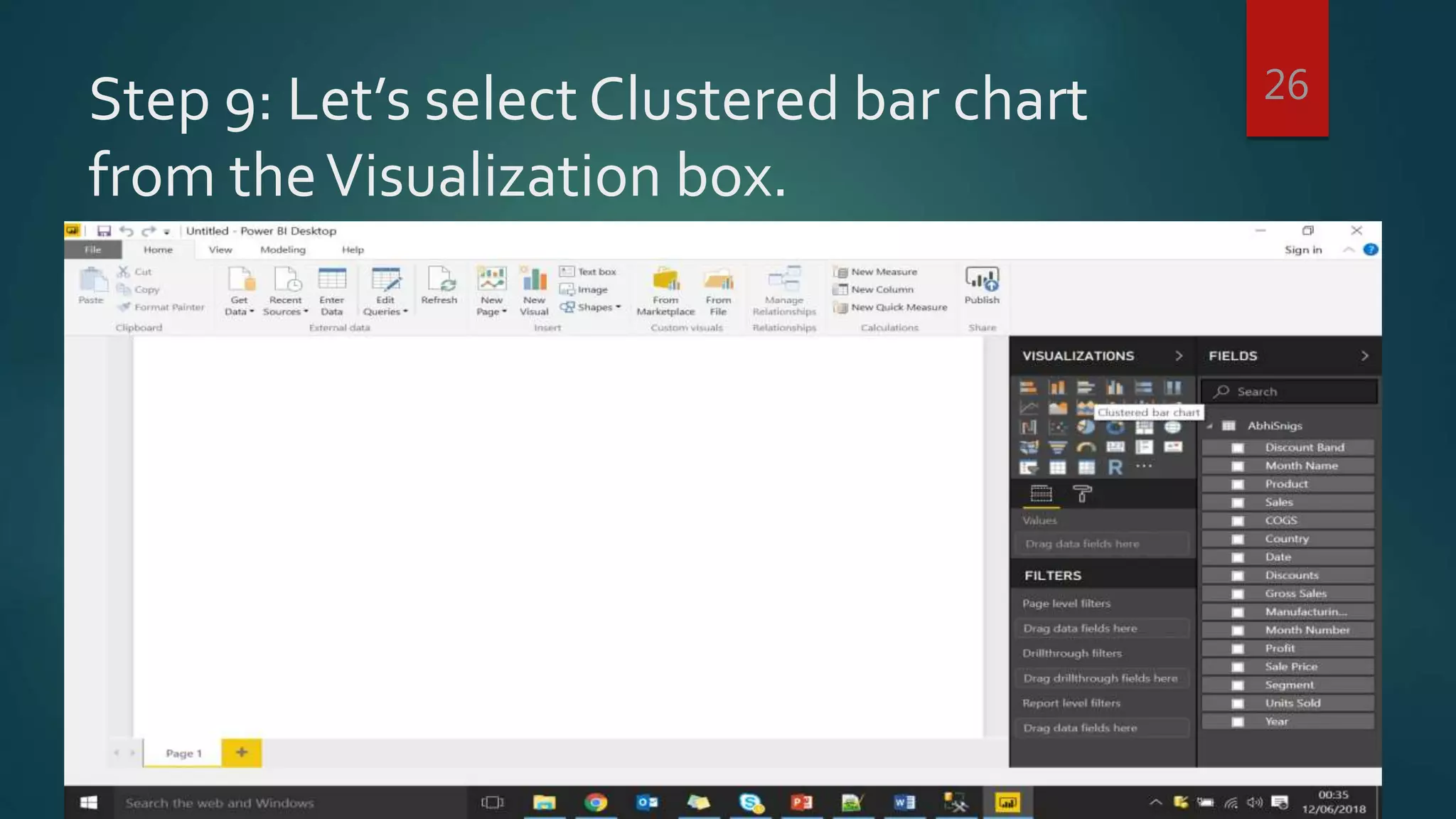Check the Discount Band field
The width and height of the screenshot is (1456, 819).
pos(1238,448)
